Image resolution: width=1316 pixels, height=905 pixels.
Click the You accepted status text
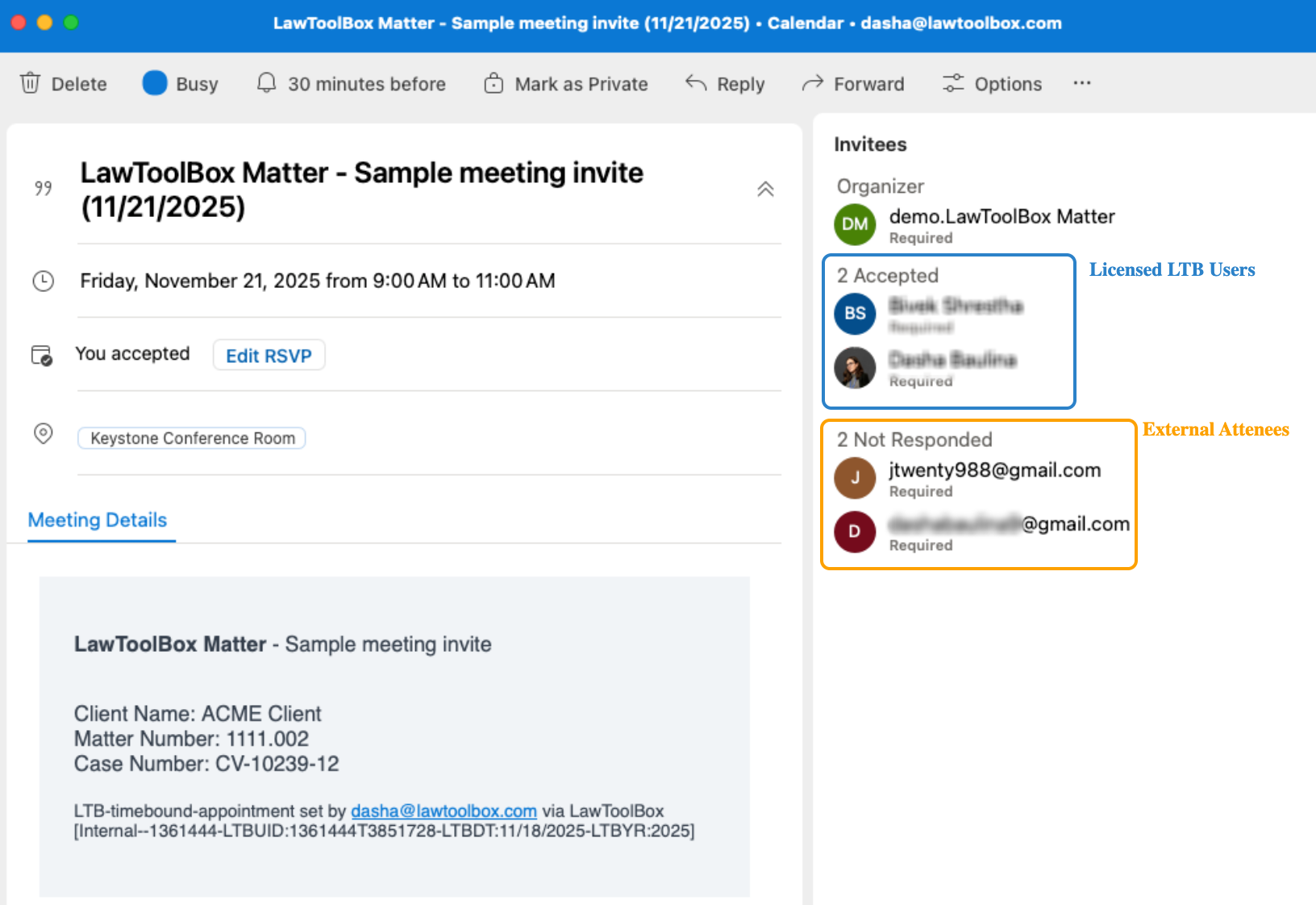(132, 354)
